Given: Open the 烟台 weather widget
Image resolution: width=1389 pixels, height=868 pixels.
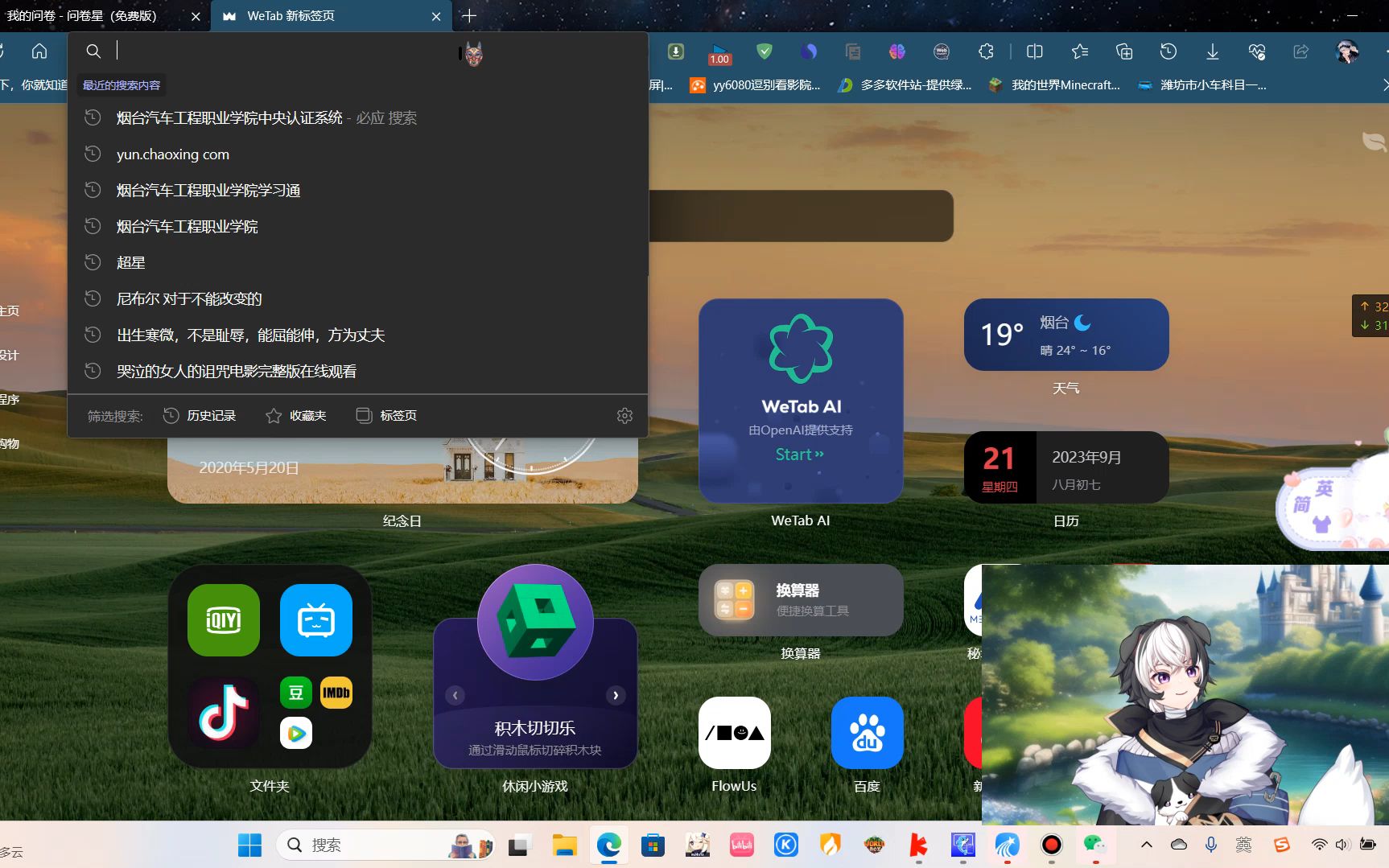Looking at the screenshot, I should click(x=1066, y=335).
